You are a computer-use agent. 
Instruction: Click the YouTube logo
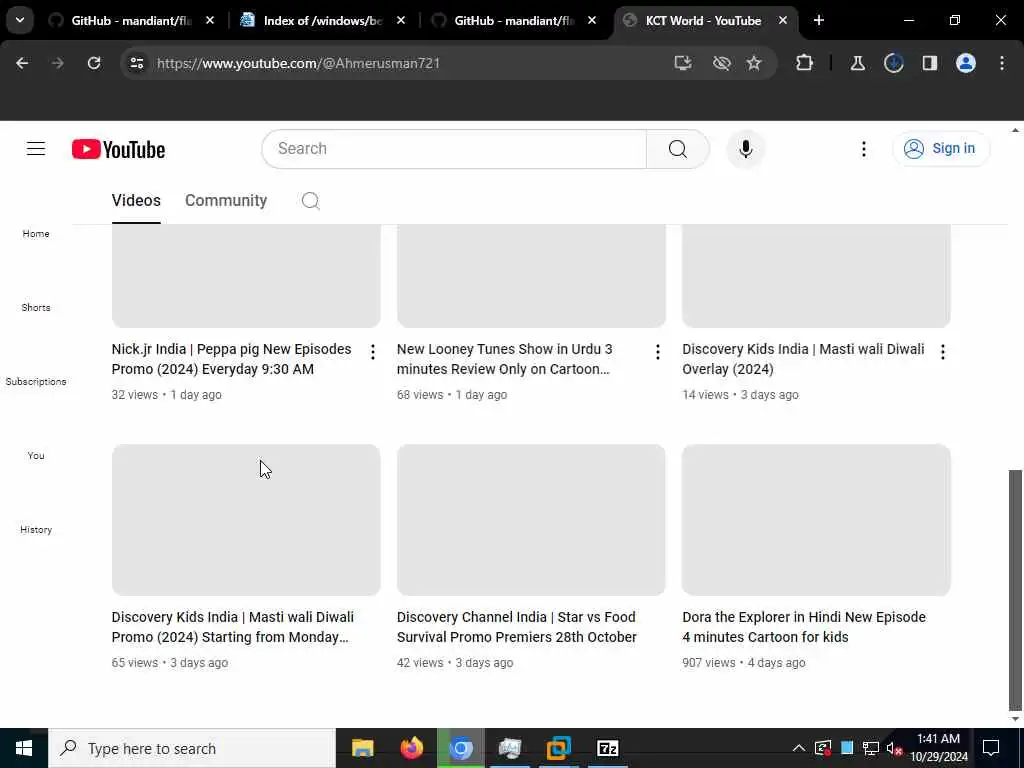(x=118, y=149)
